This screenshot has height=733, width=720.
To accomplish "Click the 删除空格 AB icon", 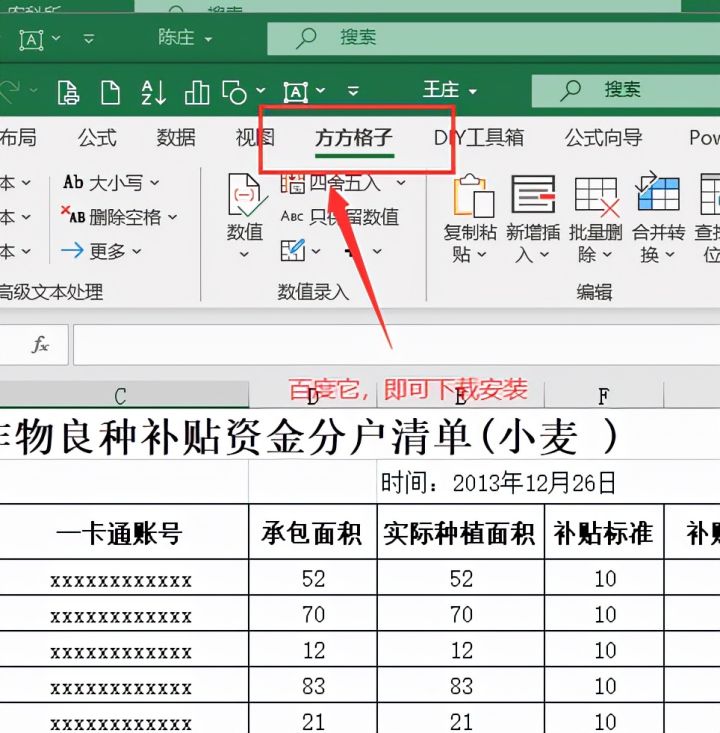I will click(x=72, y=215).
